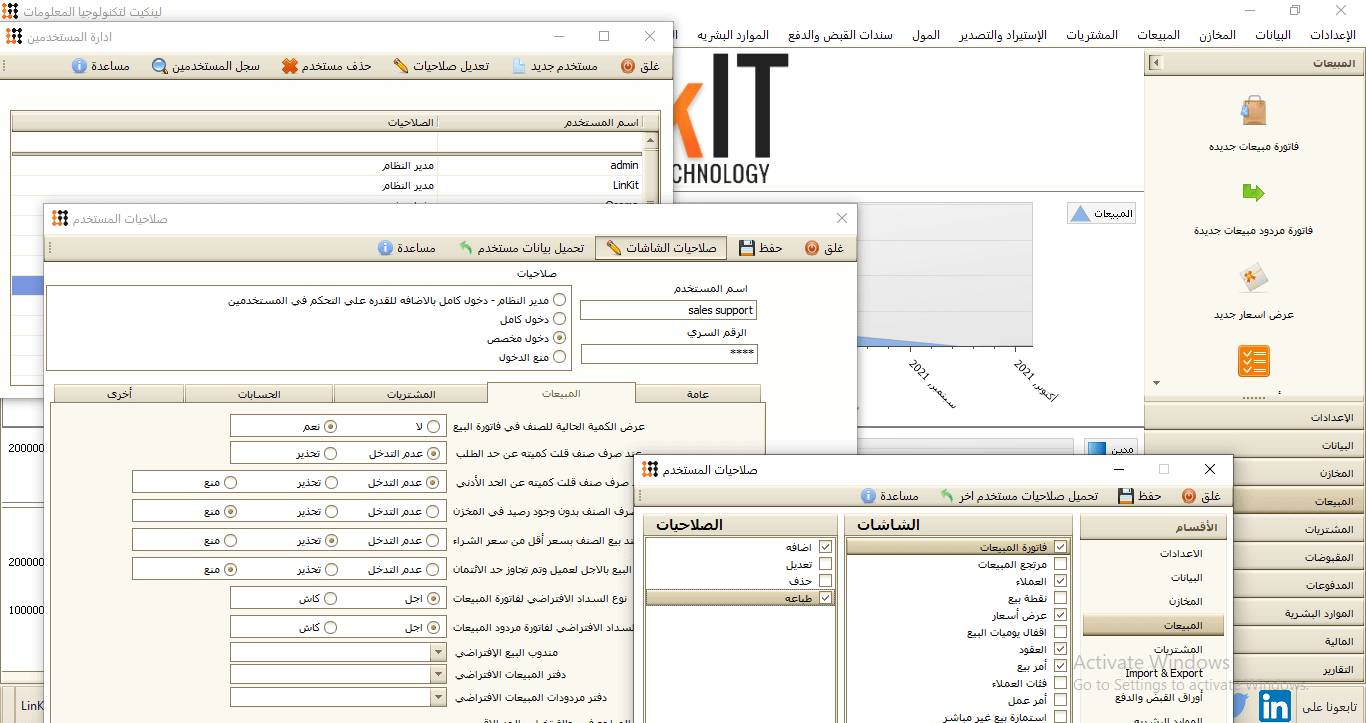Open the الموارد البشريه menu
Screen dimensions: 1366x723
pyautogui.click(x=733, y=35)
